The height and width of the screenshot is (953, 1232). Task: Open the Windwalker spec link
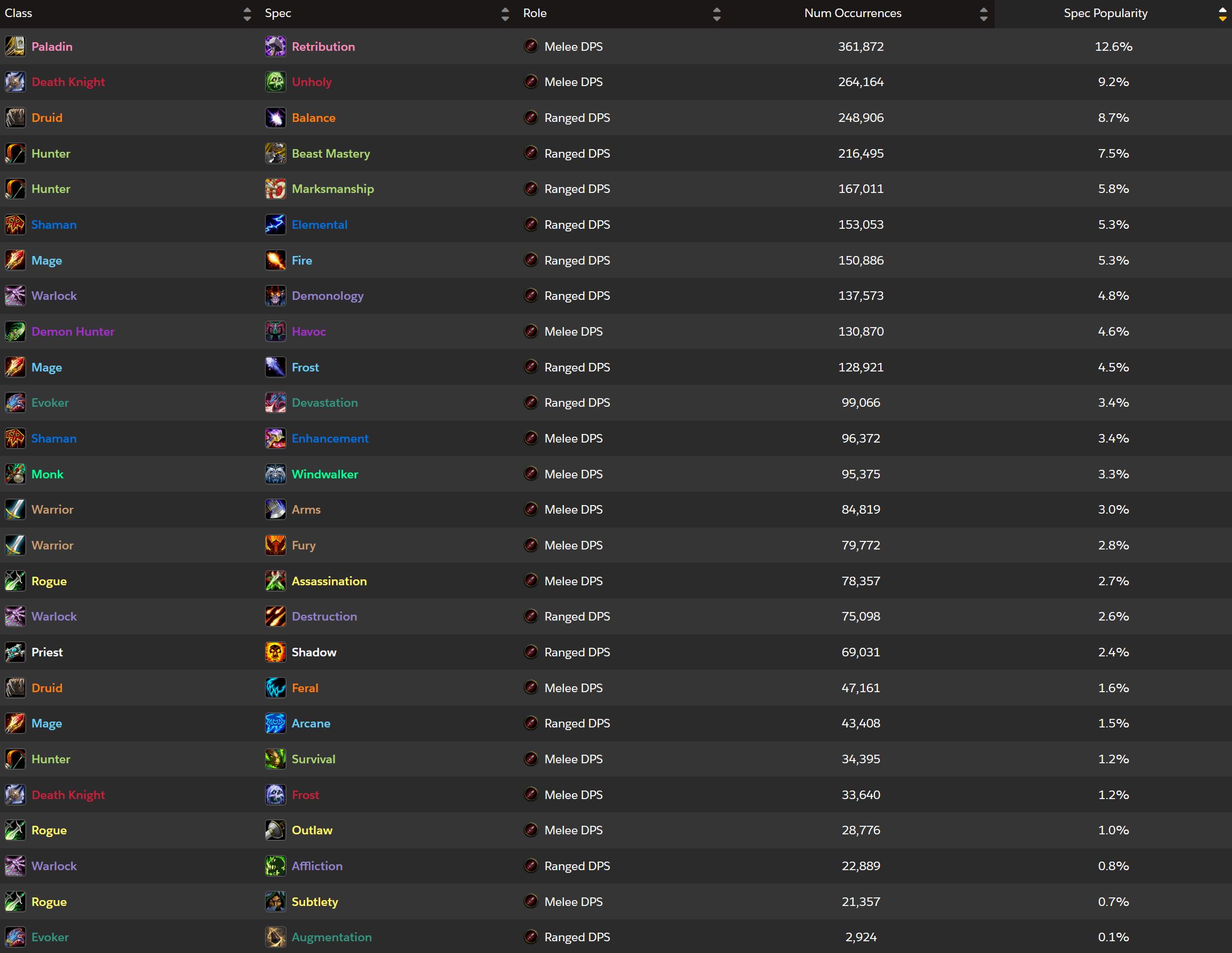[x=325, y=475]
